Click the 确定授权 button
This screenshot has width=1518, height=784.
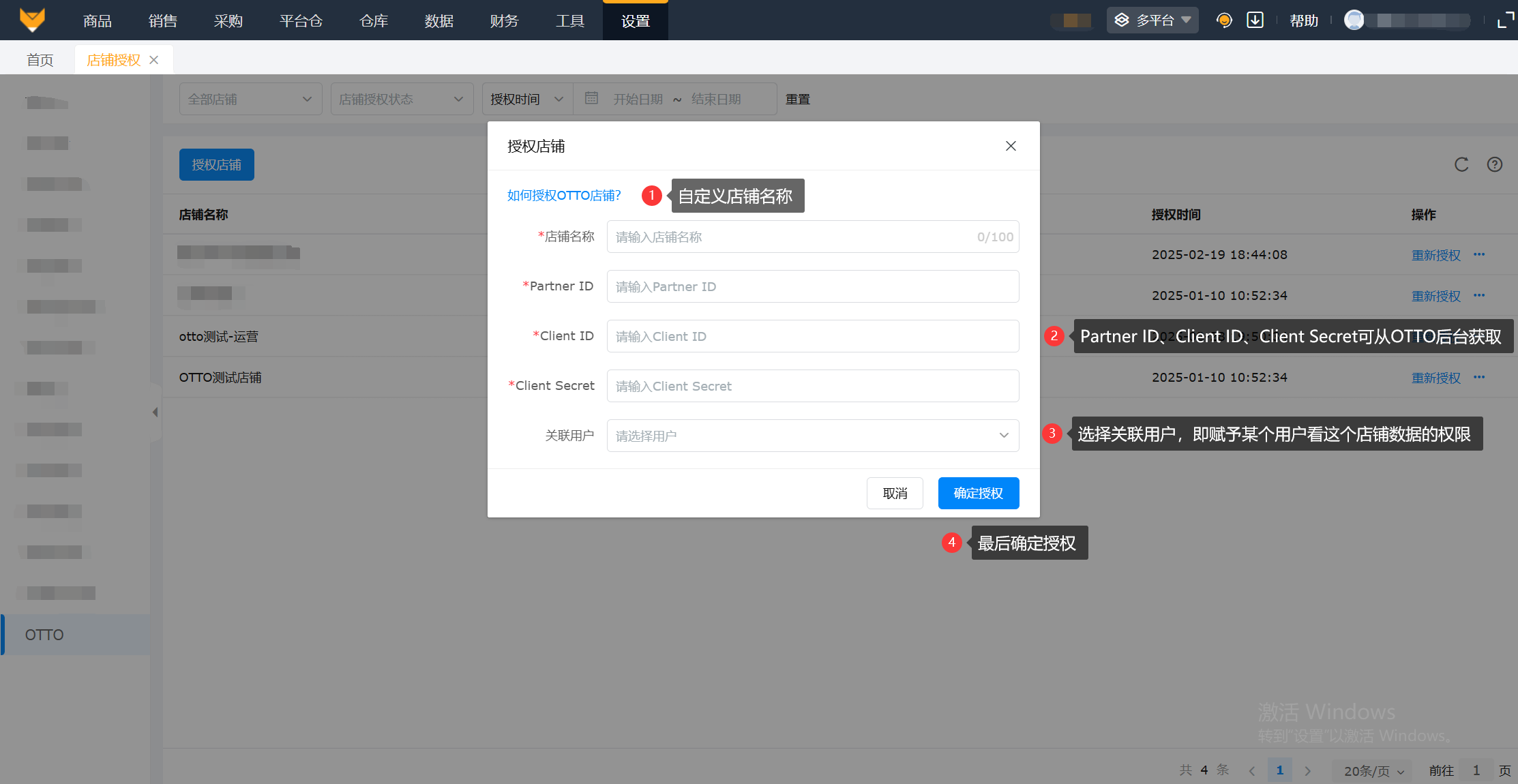[978, 493]
